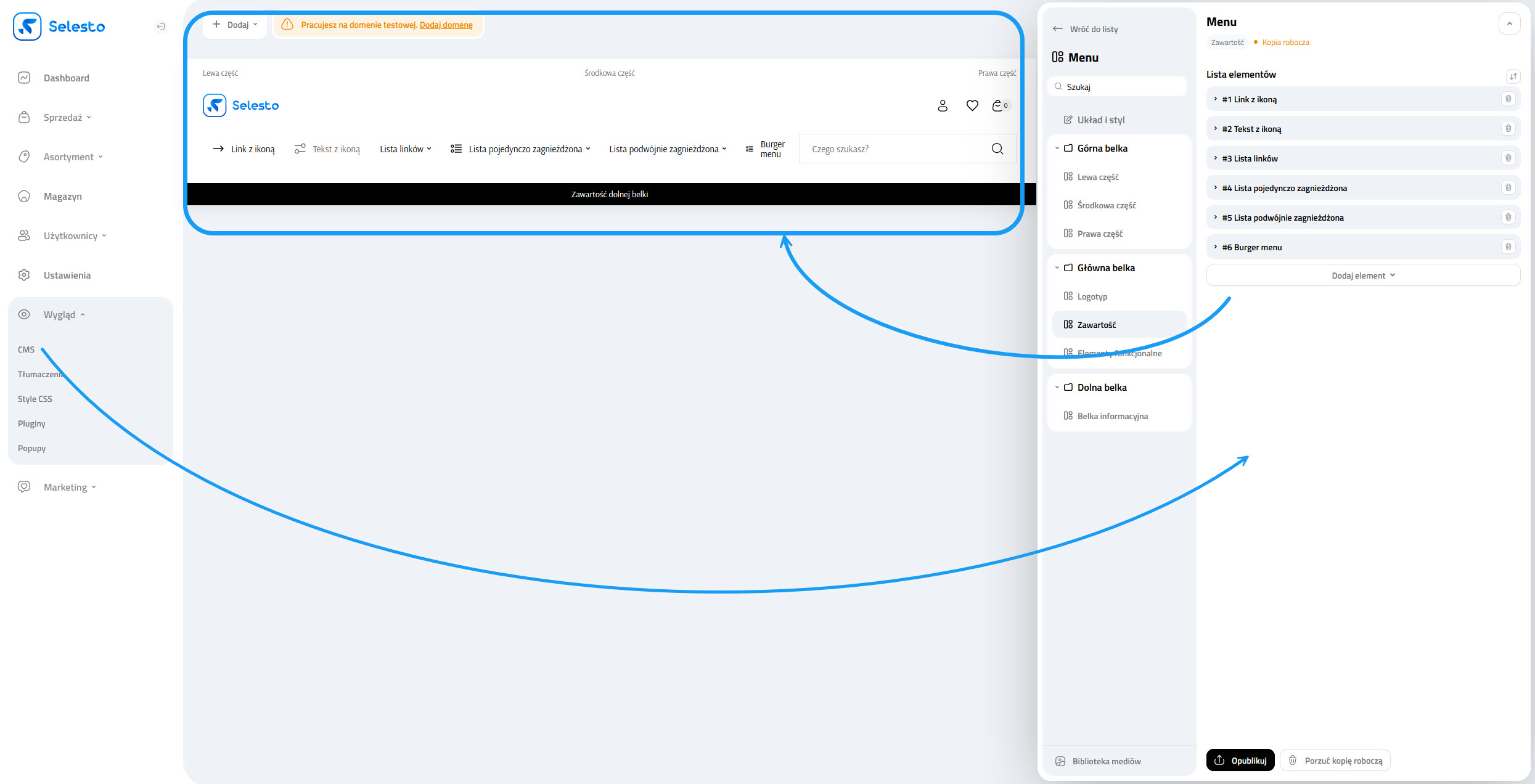Click Porzuć kopię roboczą
Viewport: 1535px width, 784px height.
pos(1335,760)
